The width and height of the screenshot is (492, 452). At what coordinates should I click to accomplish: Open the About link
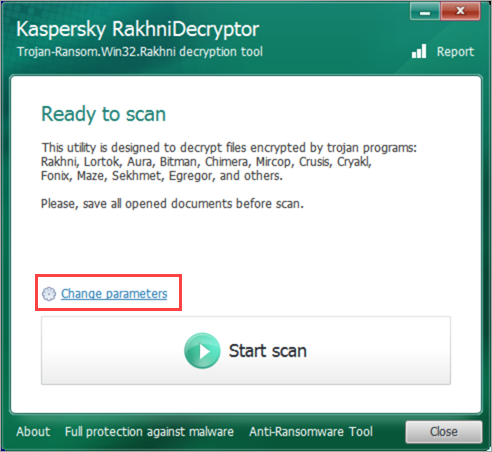pyautogui.click(x=33, y=432)
